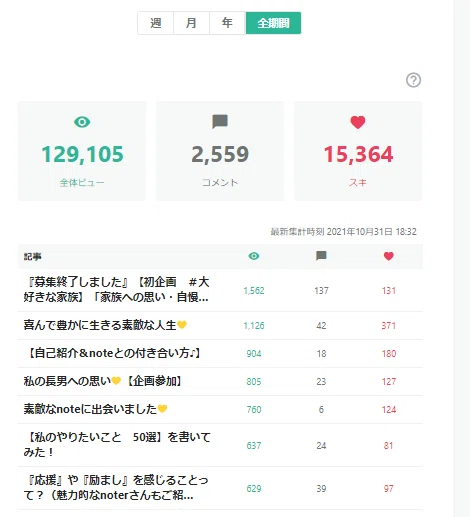Sort by the views eye column header
Screen dimensions: 470x517
coord(254,256)
